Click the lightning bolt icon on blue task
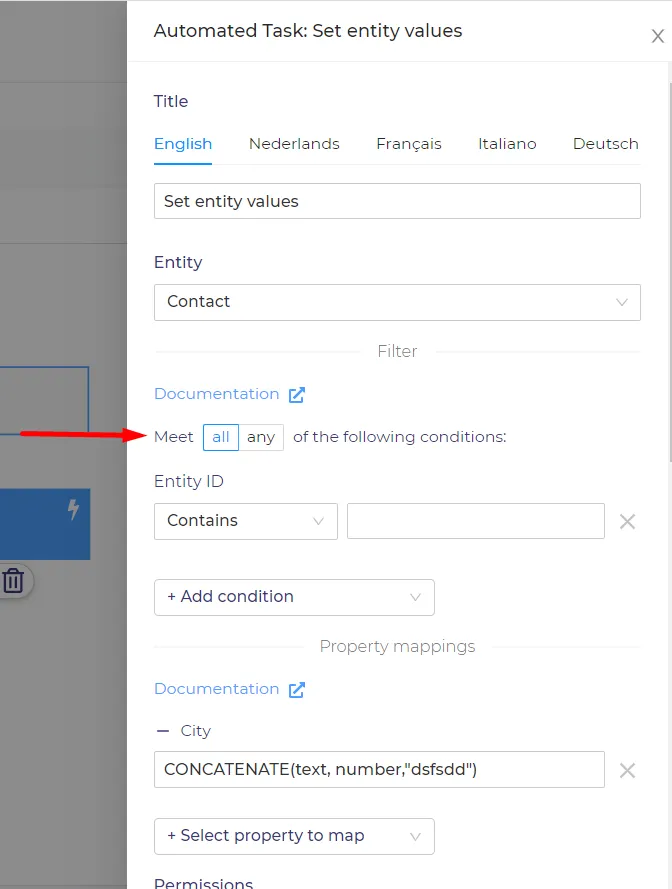Screen dimensions: 672x889 [73, 509]
